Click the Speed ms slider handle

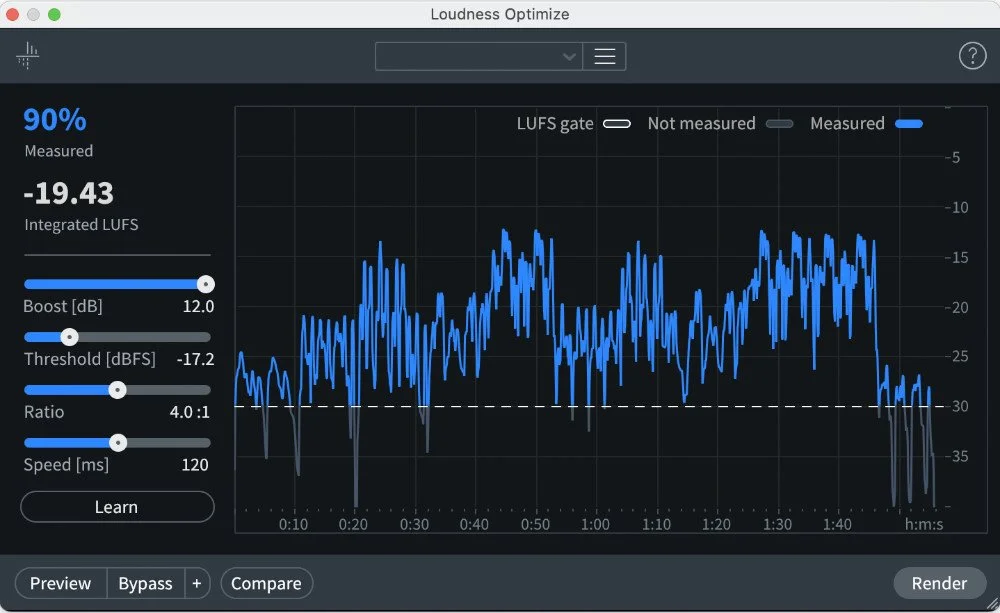119,442
